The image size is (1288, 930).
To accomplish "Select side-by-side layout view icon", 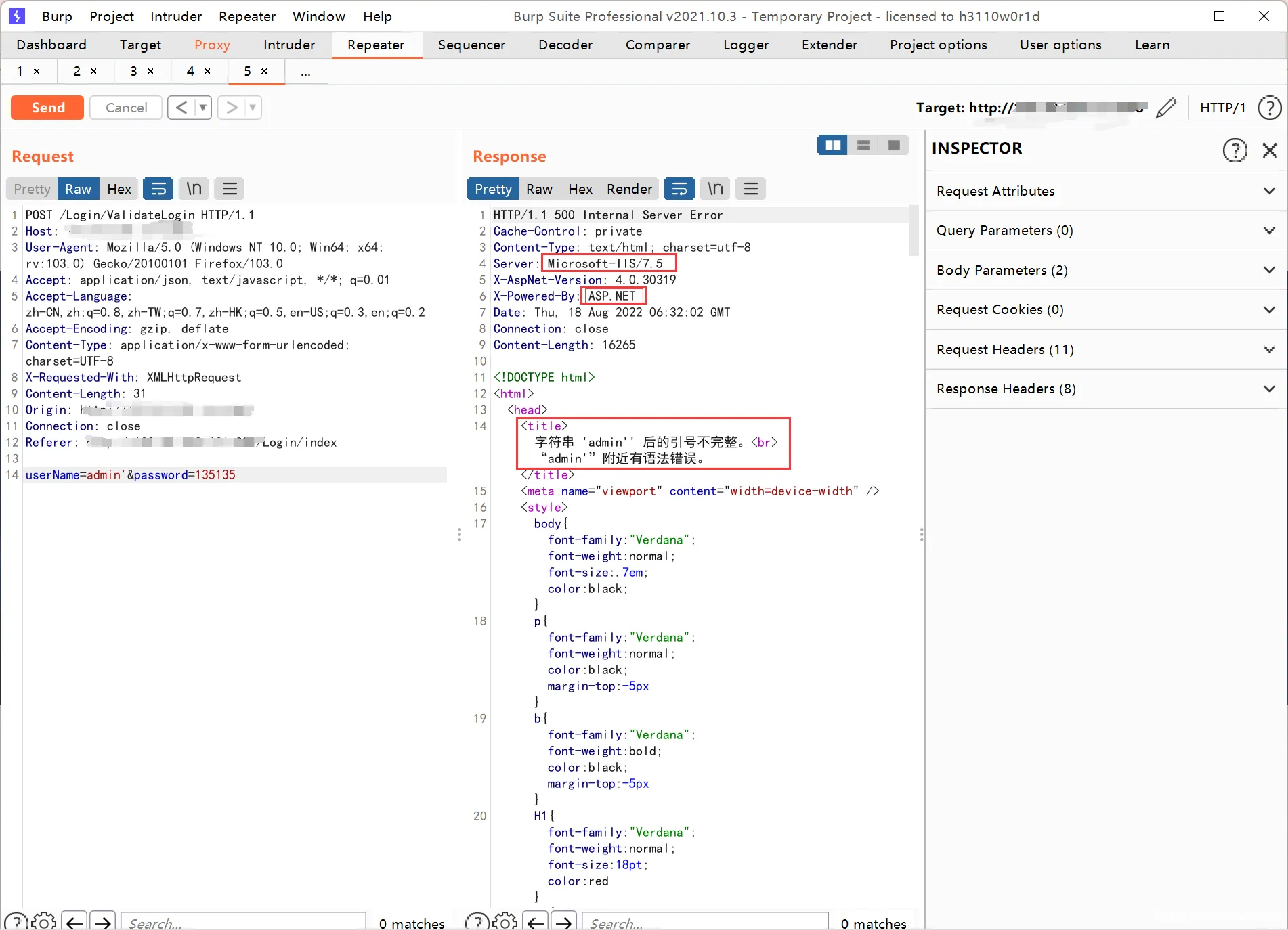I will [832, 145].
